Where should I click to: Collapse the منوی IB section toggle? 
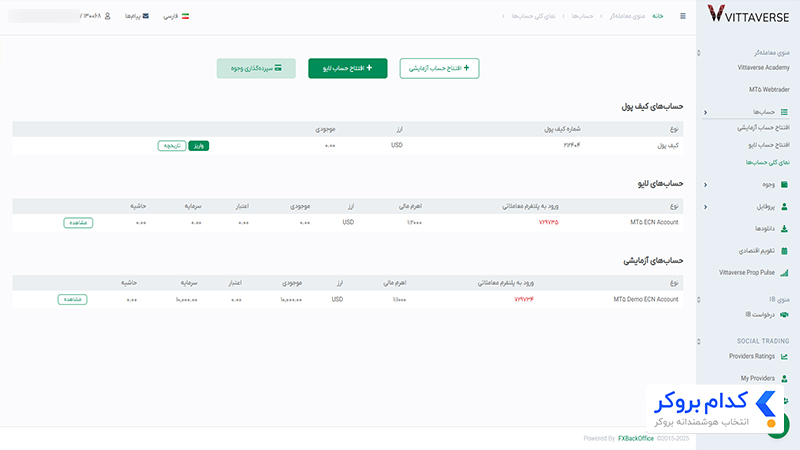[698, 299]
